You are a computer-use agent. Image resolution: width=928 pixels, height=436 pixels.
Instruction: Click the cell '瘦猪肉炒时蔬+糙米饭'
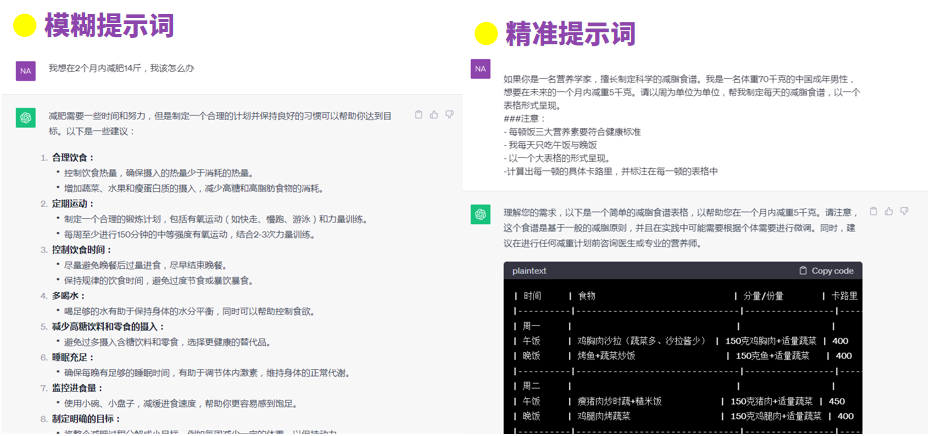click(620, 401)
